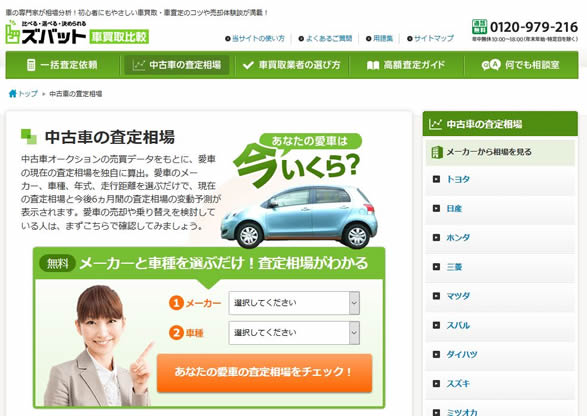Screen dimensions: 587x416
Task: Click the checkmark icon beside 車買取業者の選び方
Action: [x=248, y=65]
